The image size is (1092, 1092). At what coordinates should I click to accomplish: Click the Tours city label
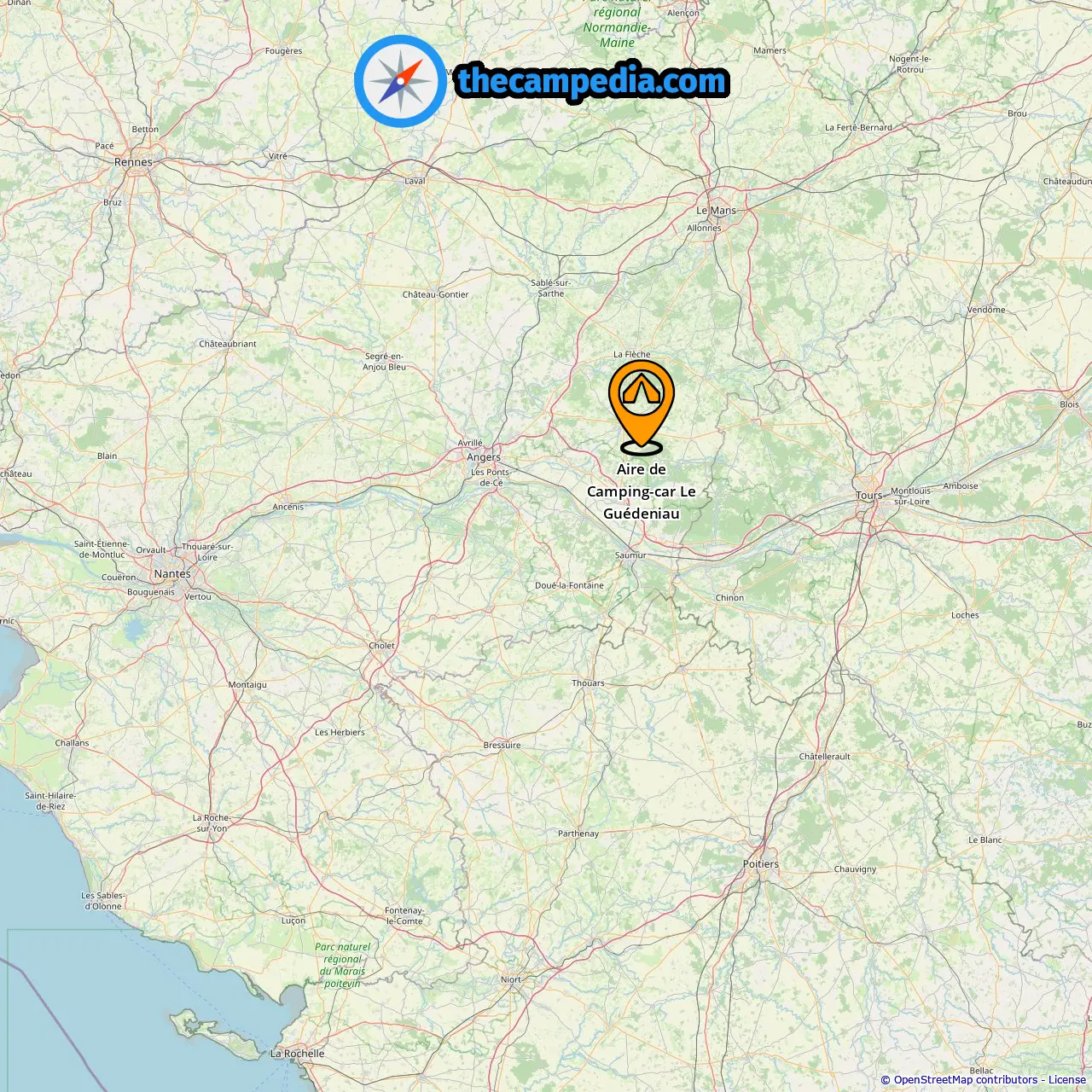click(869, 496)
